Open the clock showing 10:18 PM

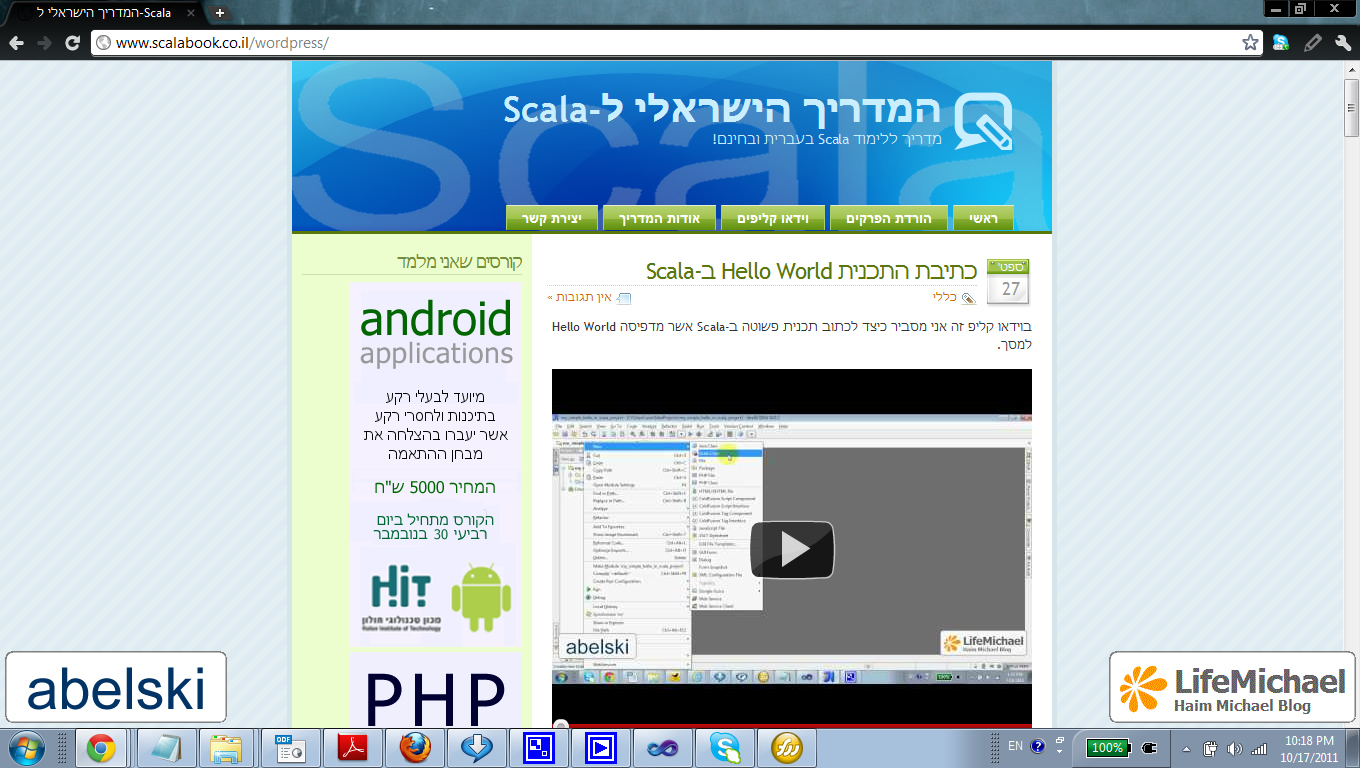(1311, 747)
